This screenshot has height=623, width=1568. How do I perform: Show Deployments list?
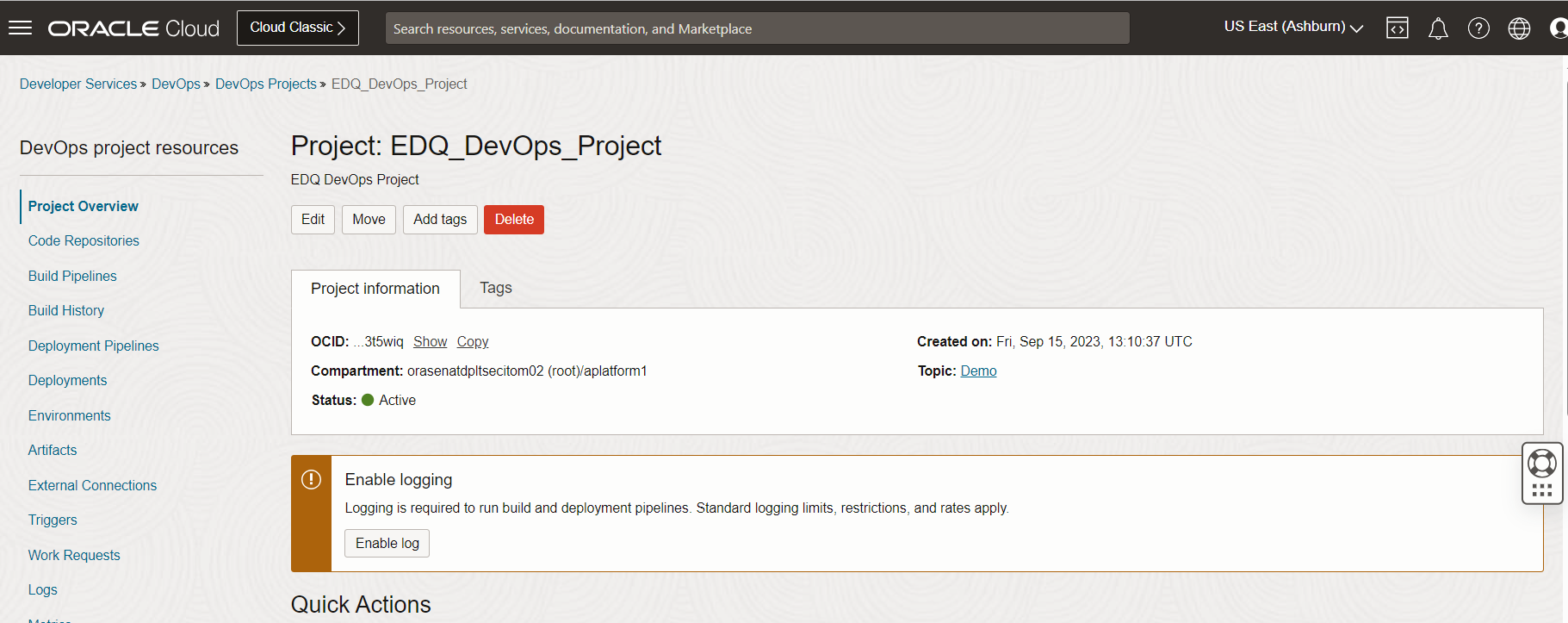click(x=68, y=380)
